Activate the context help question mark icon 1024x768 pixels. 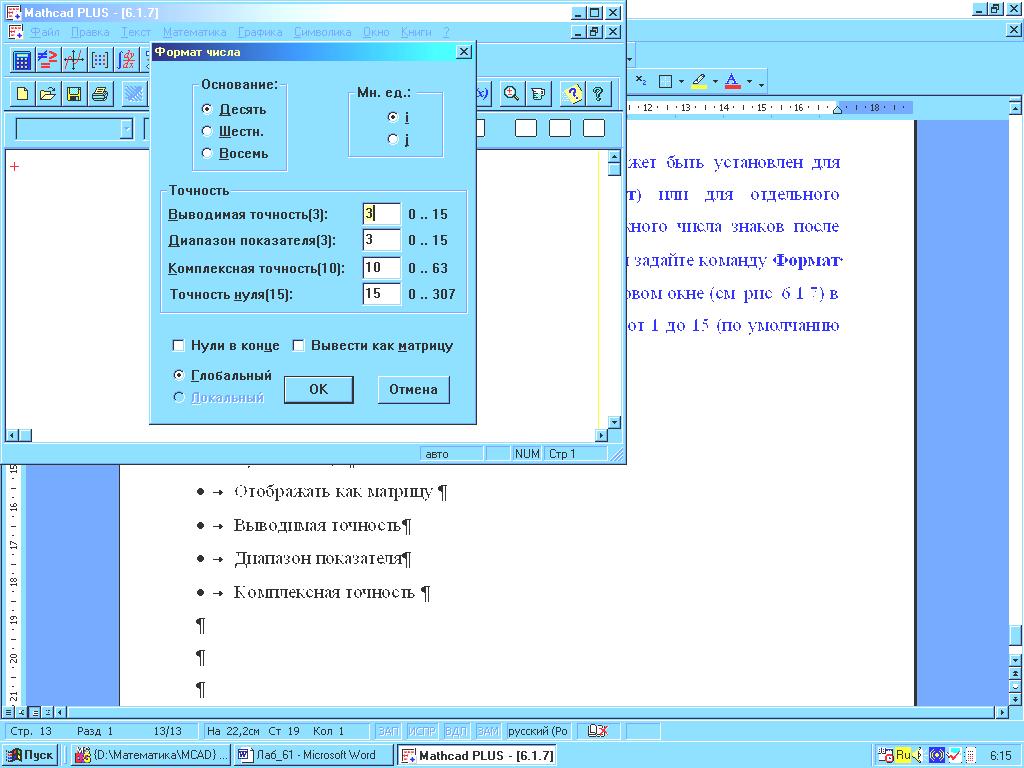598,94
